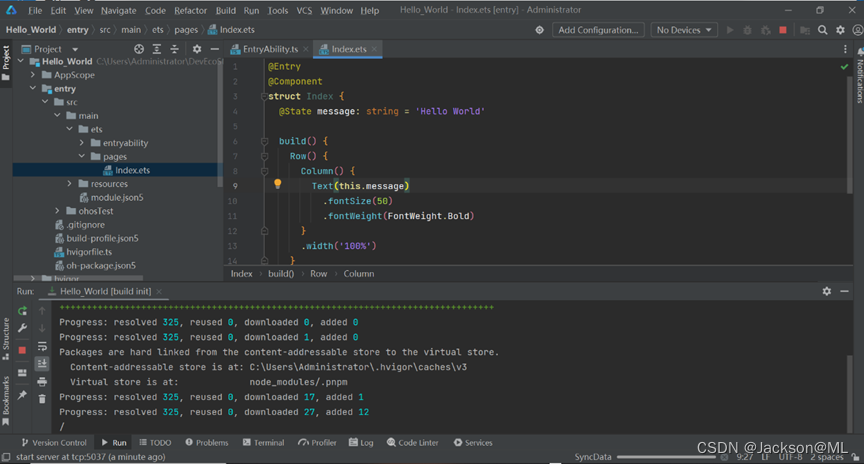Click the lightbulb intention icon in editor
The width and height of the screenshot is (864, 464).
(278, 185)
